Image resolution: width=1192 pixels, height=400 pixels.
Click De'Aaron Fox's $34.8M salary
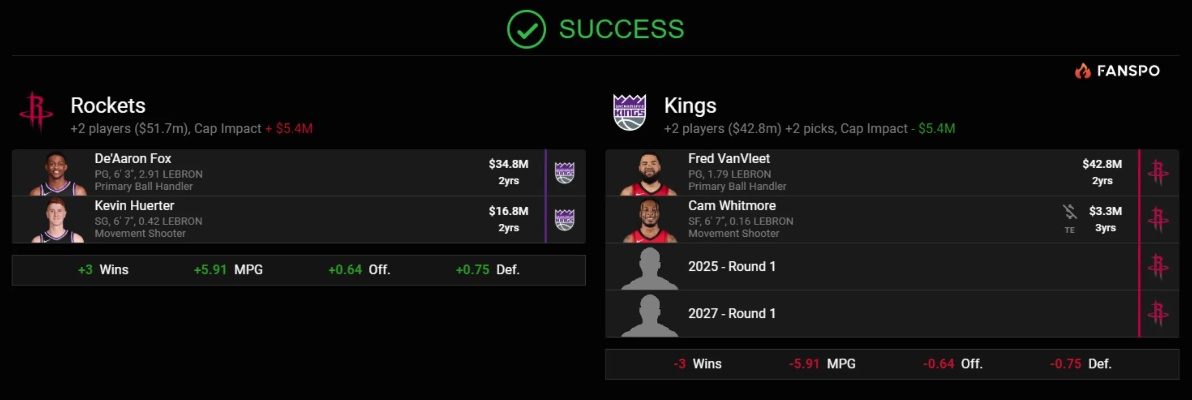[508, 164]
